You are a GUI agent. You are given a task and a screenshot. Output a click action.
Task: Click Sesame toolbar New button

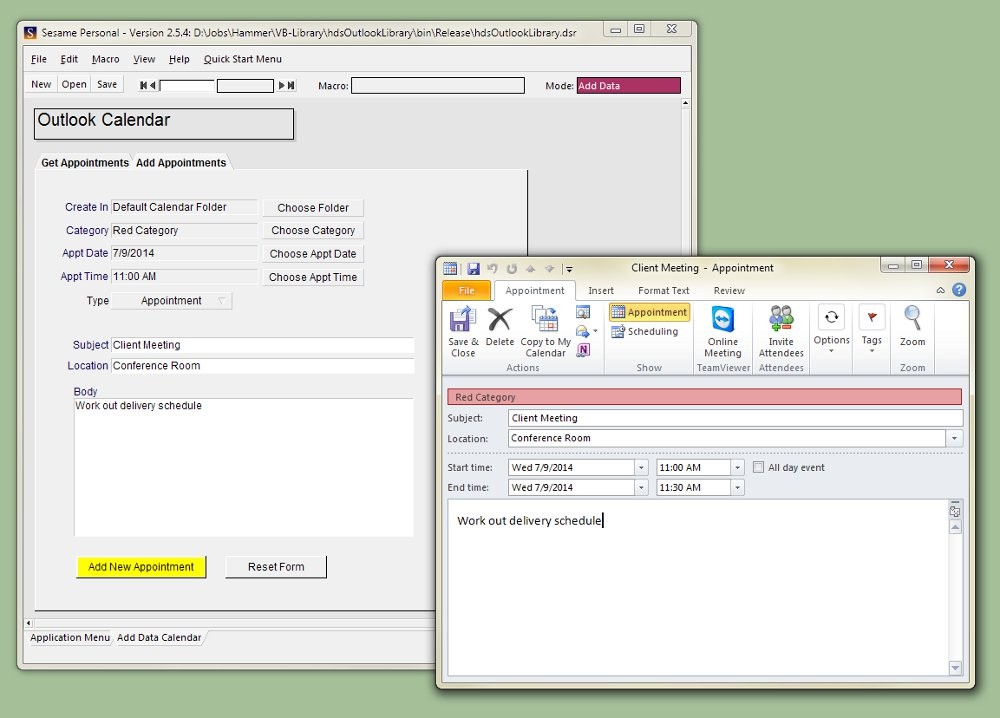(41, 84)
